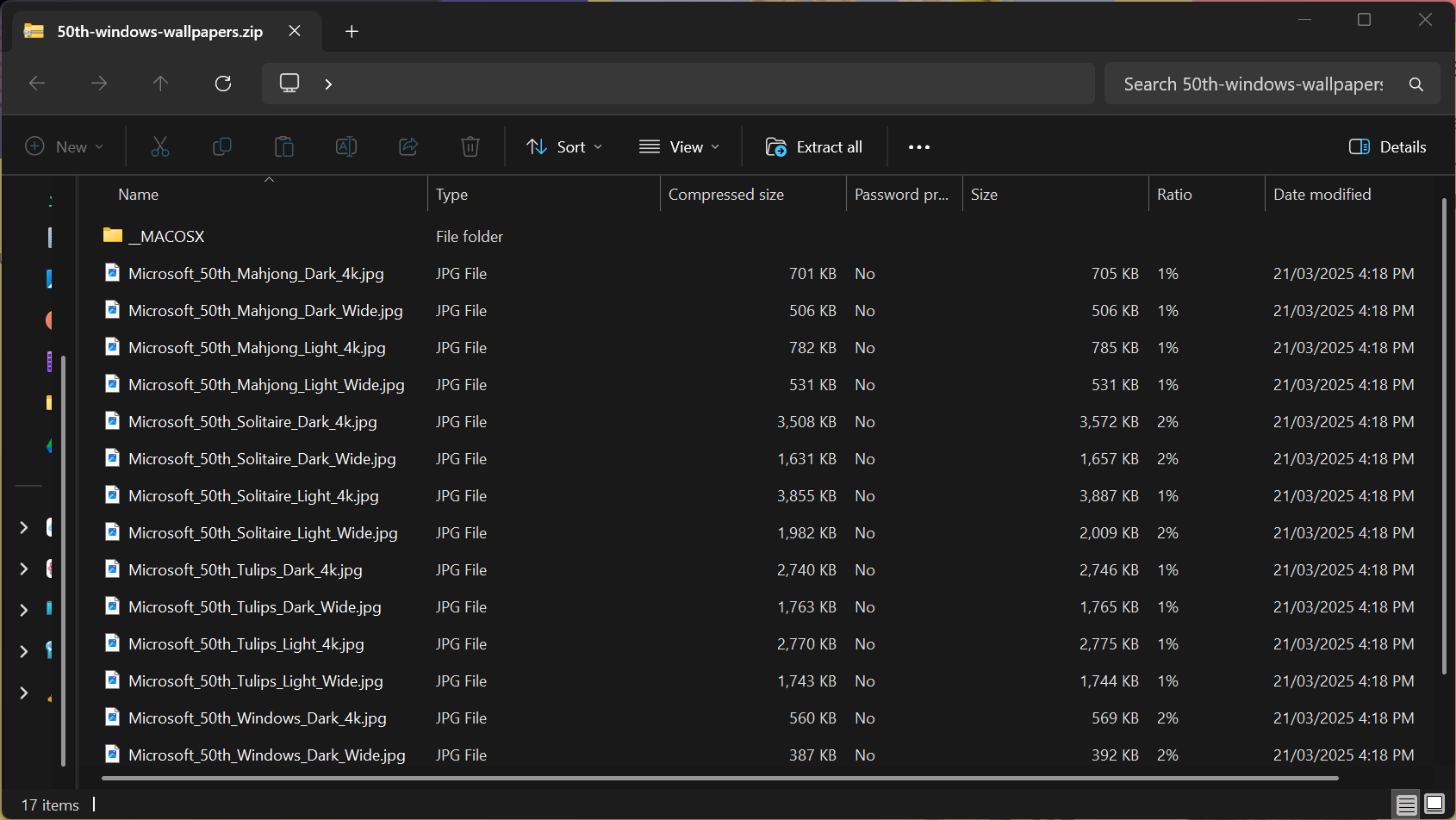The image size is (1456, 820).
Task: Close the 50th-windows-wallpapers.zip tab
Action: (295, 31)
